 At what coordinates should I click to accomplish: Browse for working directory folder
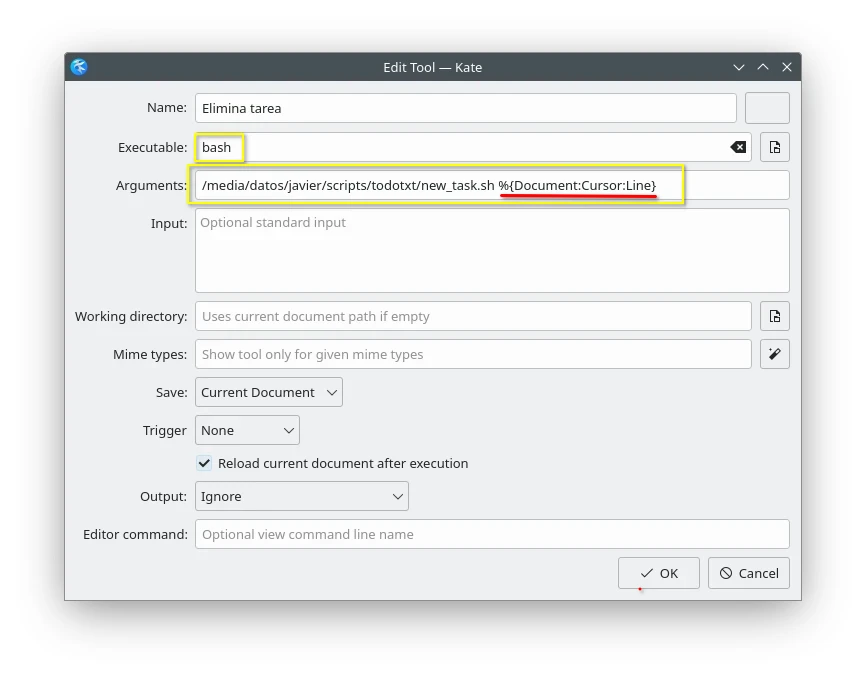(x=775, y=316)
